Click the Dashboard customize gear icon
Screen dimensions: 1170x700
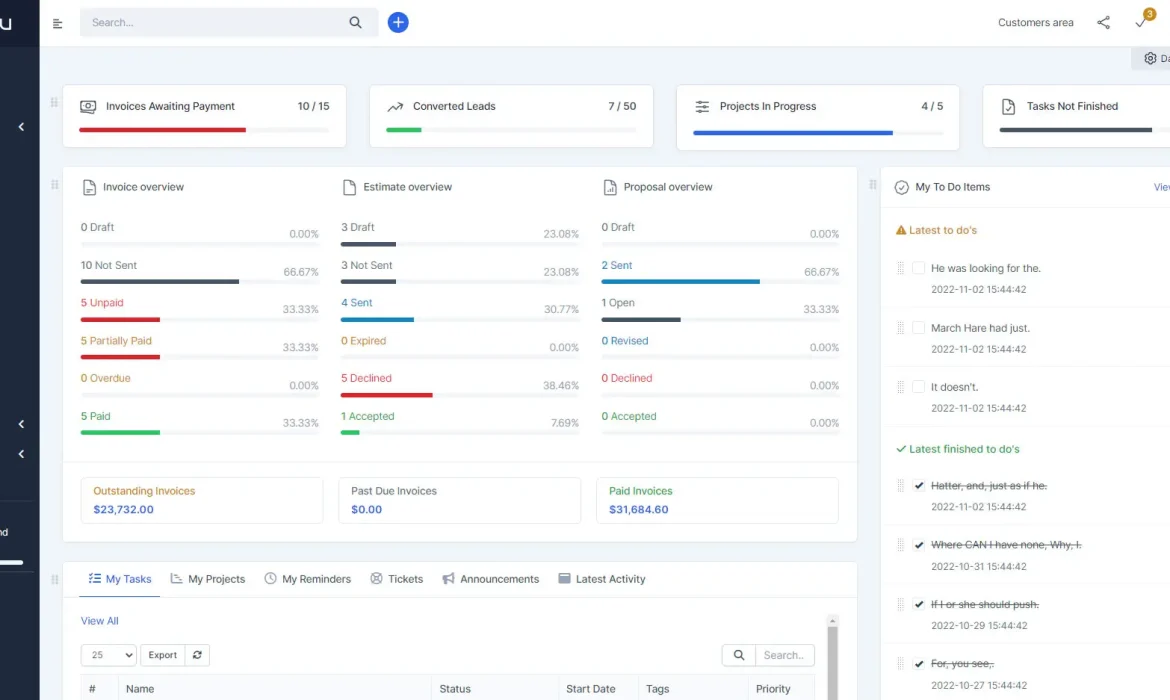point(1148,58)
